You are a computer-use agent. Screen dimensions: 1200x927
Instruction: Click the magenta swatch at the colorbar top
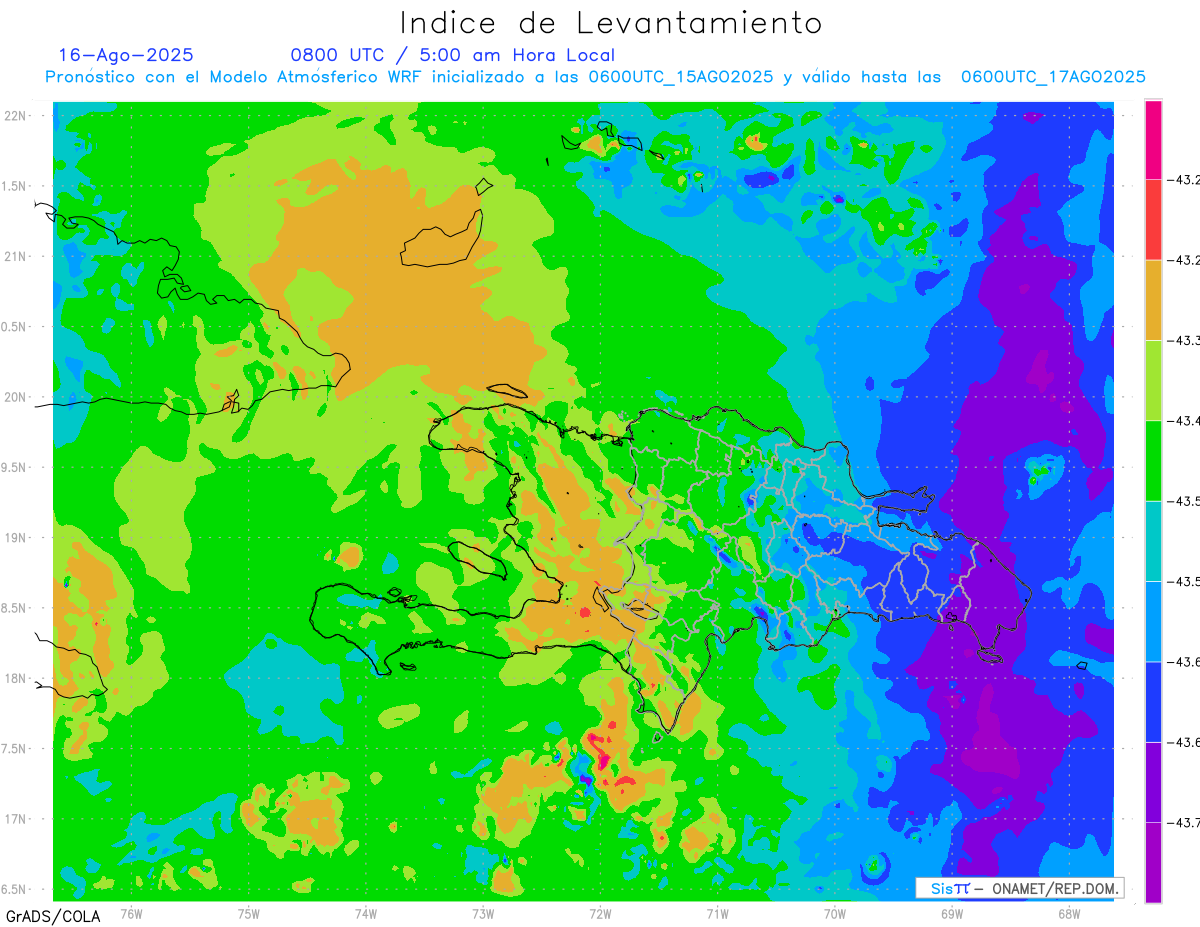pos(1153,140)
